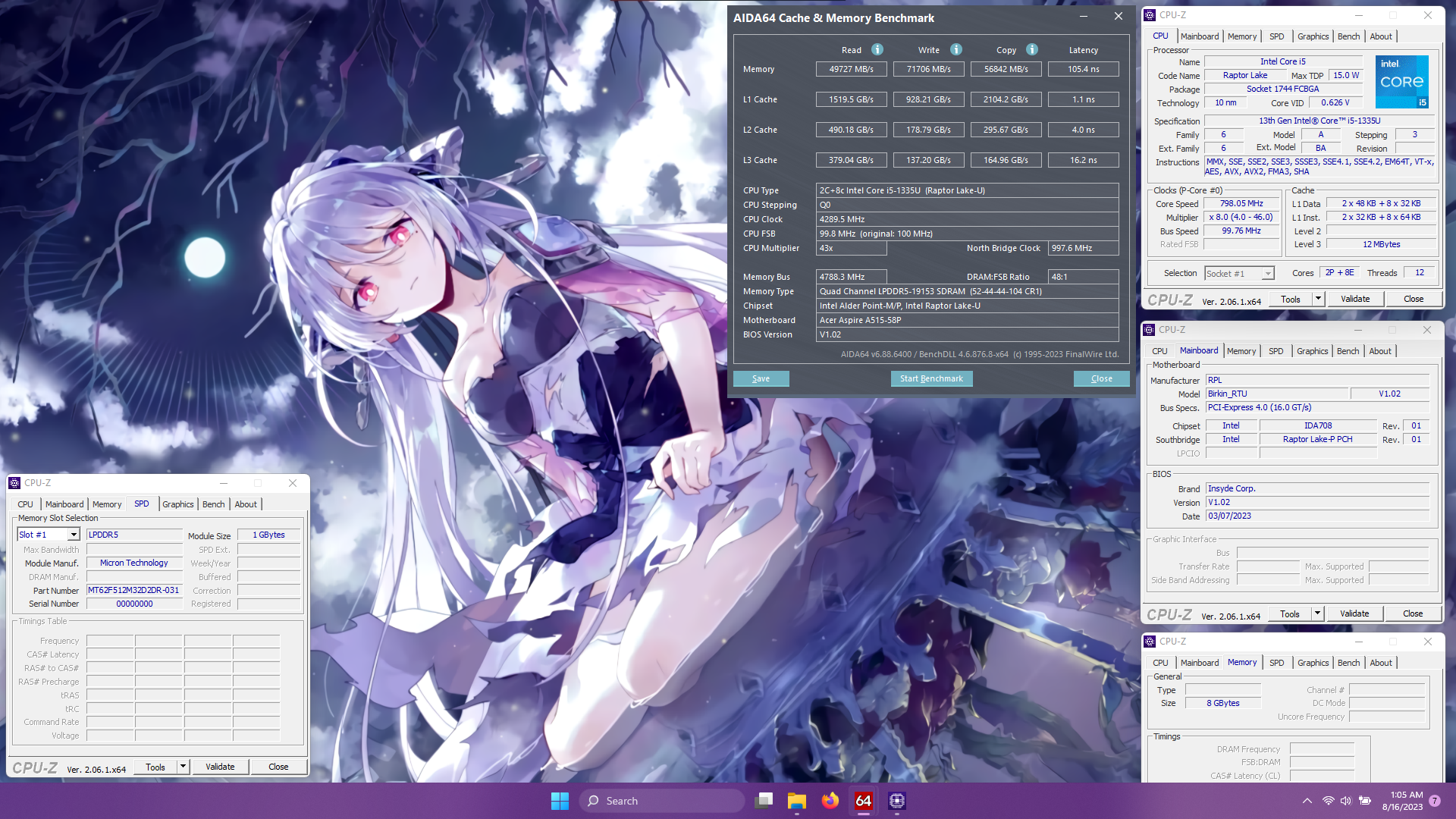The height and width of the screenshot is (819, 1456).
Task: Open the volume tray icon
Action: (1346, 801)
